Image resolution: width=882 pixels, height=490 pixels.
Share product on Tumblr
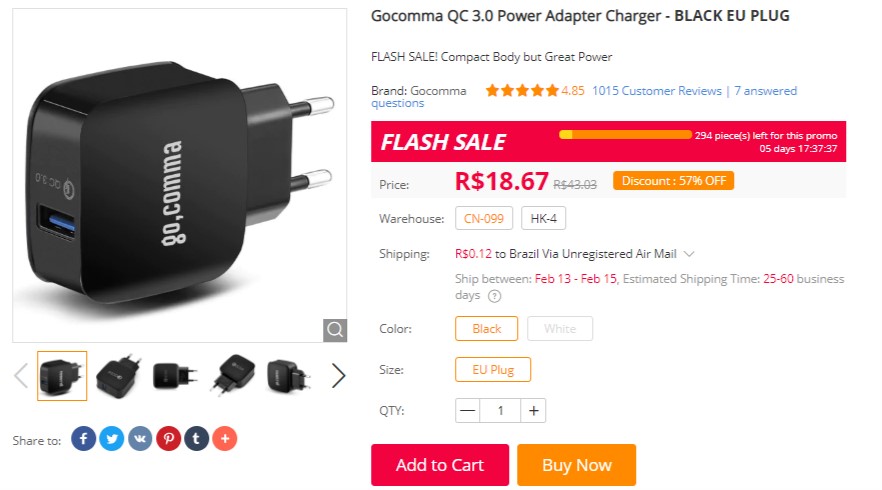(x=196, y=438)
